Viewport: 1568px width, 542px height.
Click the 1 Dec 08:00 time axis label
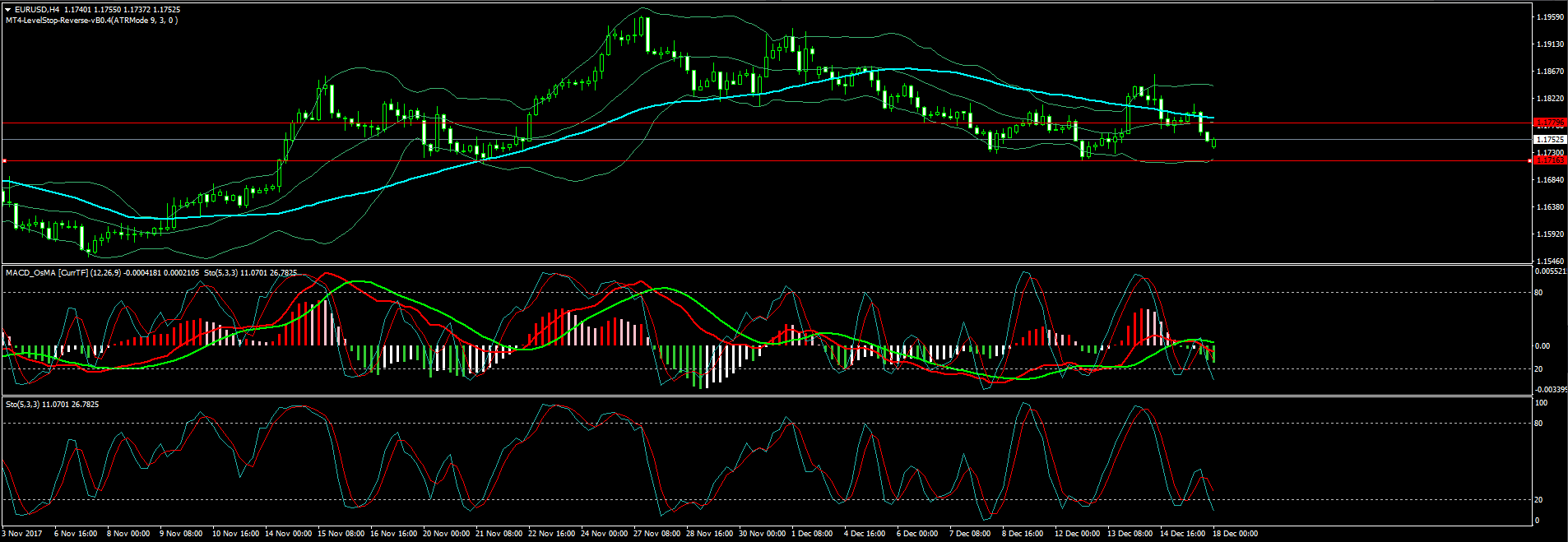pyautogui.click(x=812, y=534)
